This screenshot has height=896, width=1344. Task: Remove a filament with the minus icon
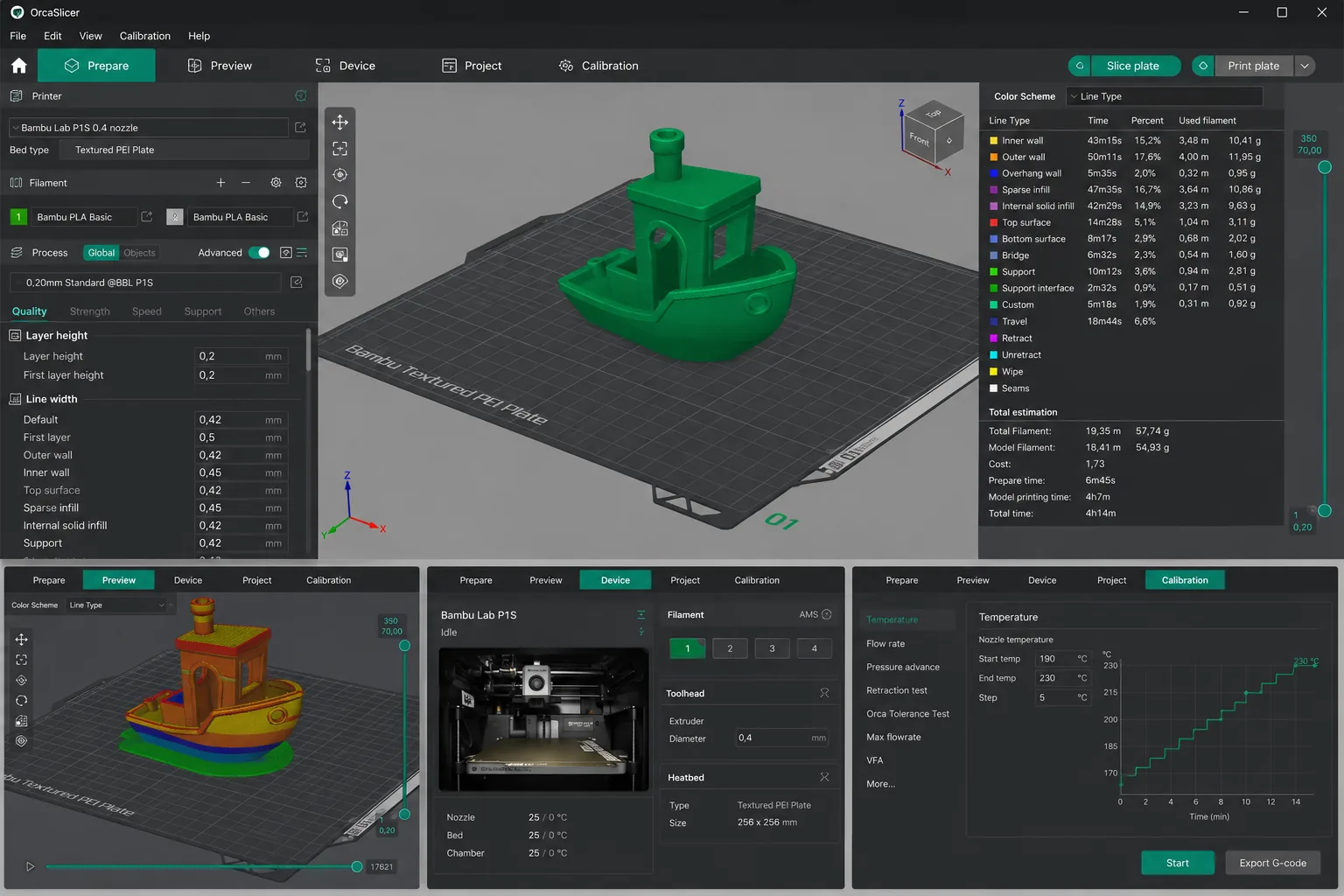(x=246, y=183)
